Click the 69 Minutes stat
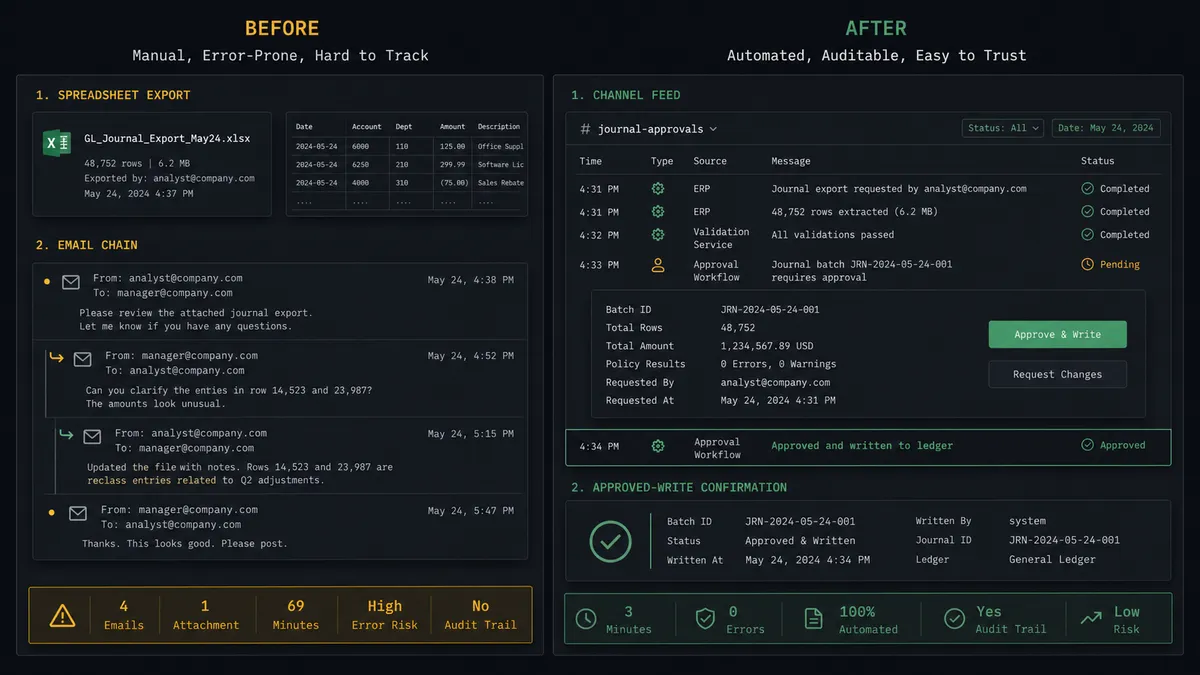Viewport: 1200px width, 675px height. click(x=296, y=615)
